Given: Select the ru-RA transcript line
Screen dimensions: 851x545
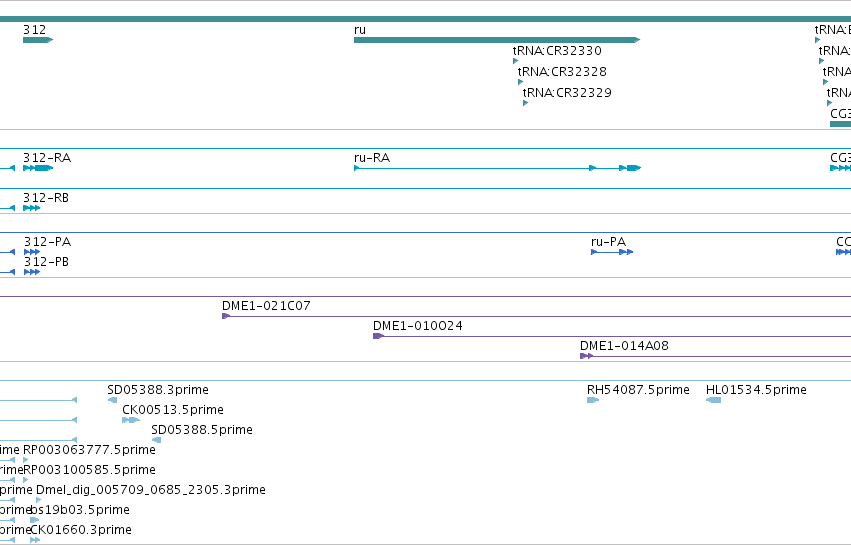Looking at the screenshot, I should coord(497,168).
